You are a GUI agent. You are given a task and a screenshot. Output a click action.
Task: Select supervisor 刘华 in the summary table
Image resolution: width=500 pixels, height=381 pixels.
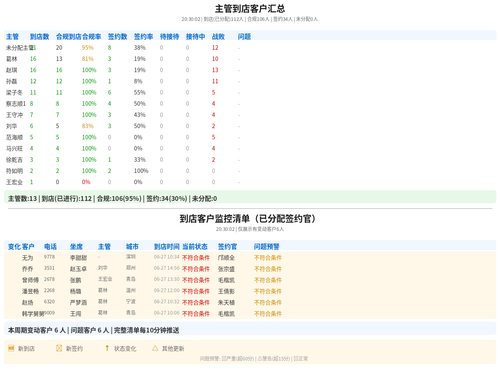11,126
